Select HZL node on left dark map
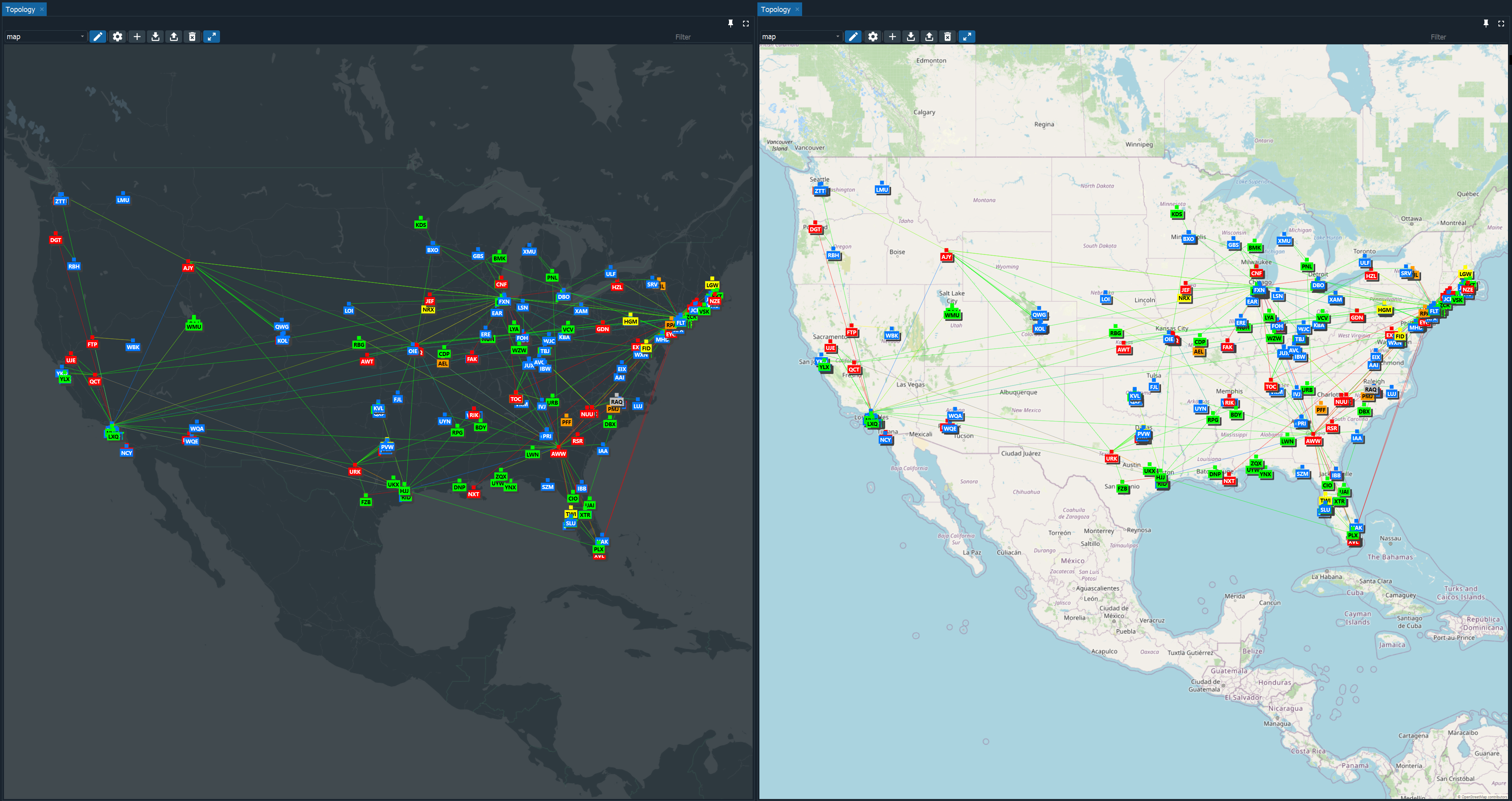Viewport: 1512px width, 801px height. click(x=617, y=287)
